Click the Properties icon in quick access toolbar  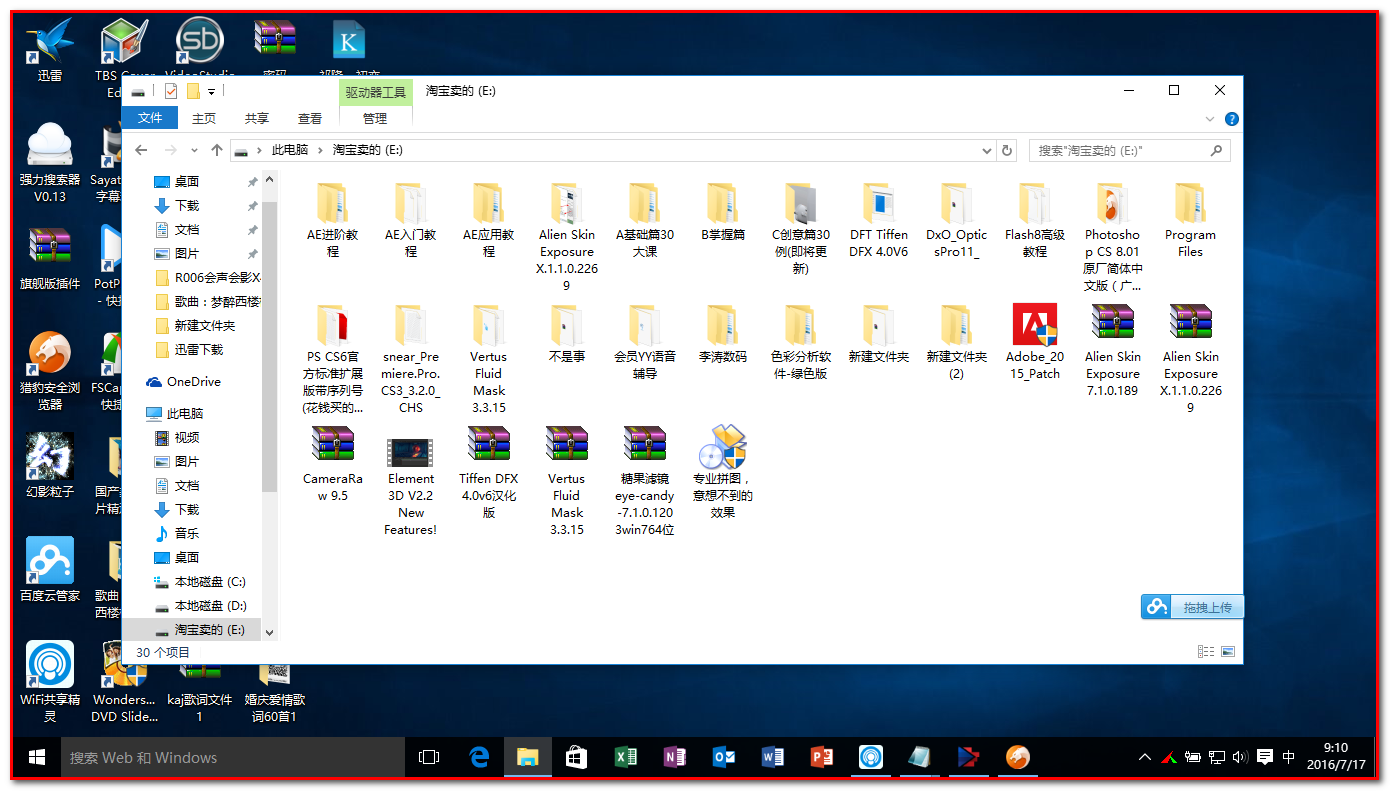coord(170,91)
